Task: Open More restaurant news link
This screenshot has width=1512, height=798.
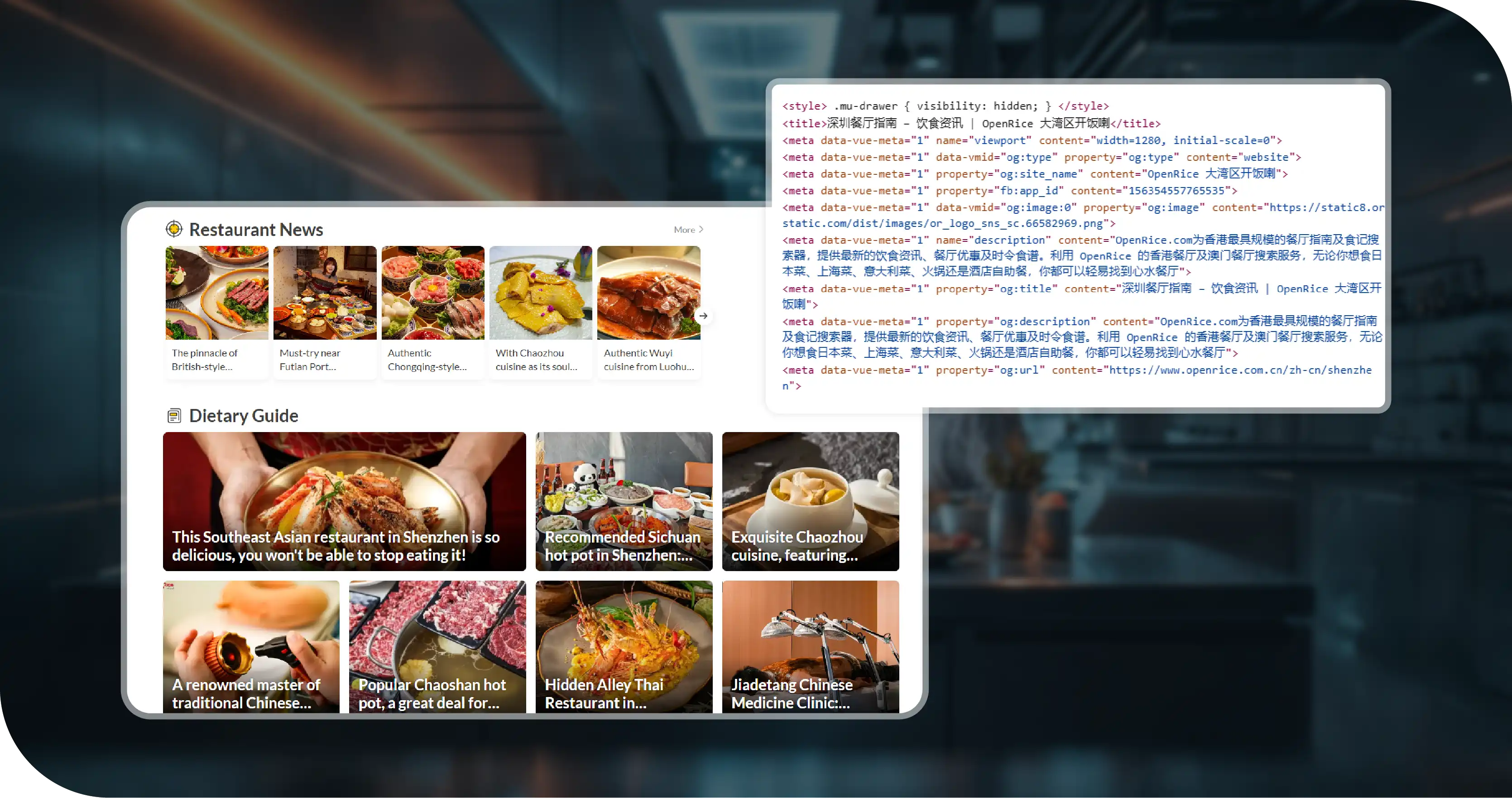Action: [684, 230]
